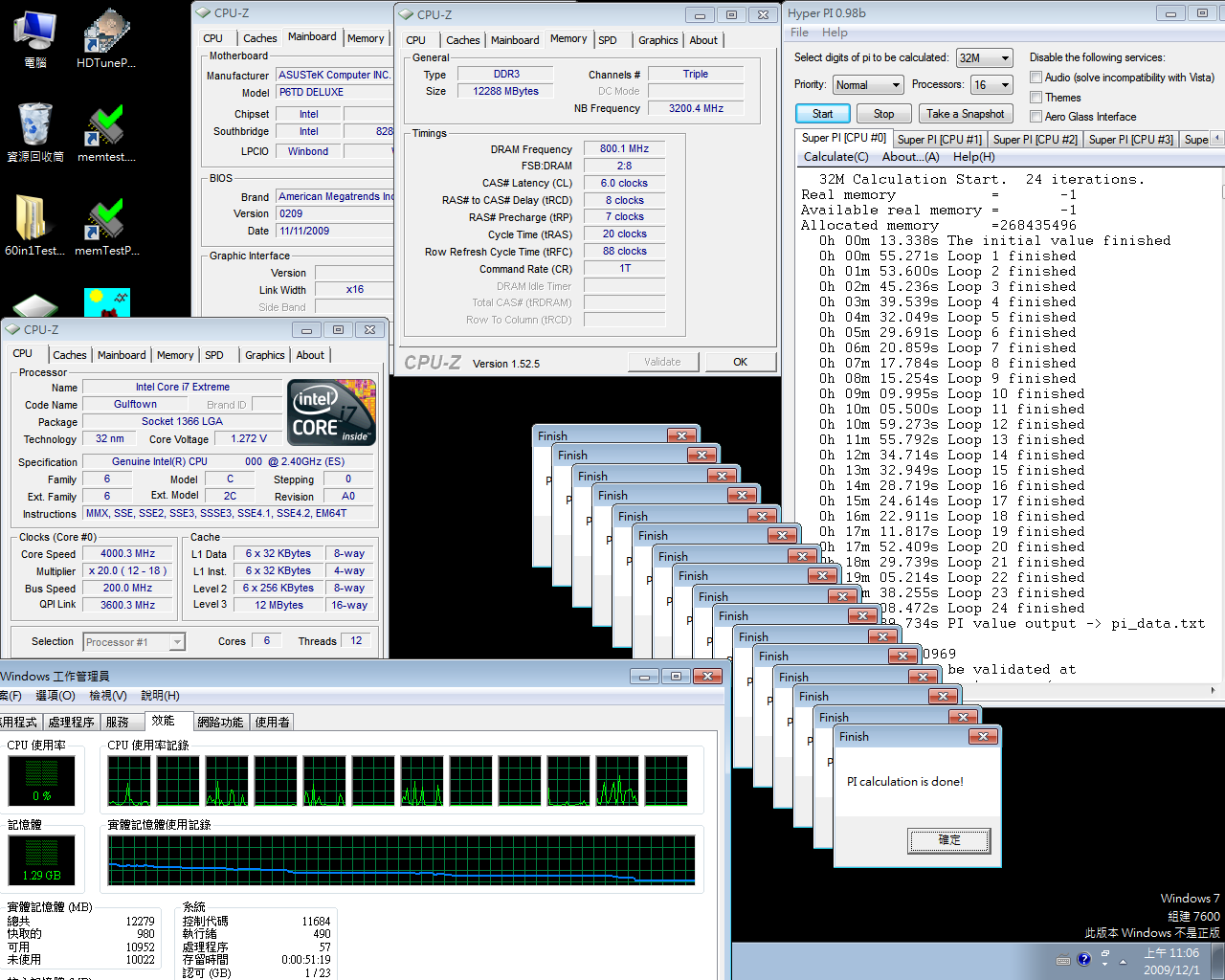Select the Super PI [CPU #3] tab

click(1131, 140)
